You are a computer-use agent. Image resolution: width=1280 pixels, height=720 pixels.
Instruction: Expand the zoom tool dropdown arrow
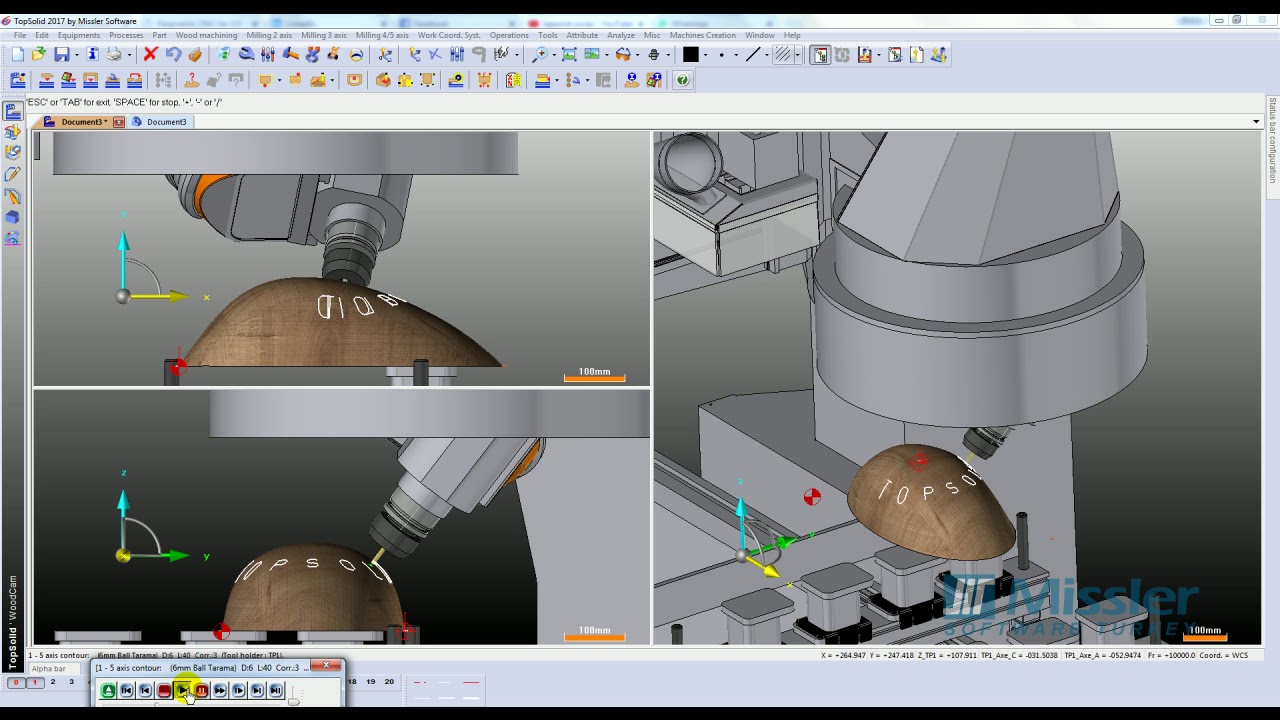(554, 55)
